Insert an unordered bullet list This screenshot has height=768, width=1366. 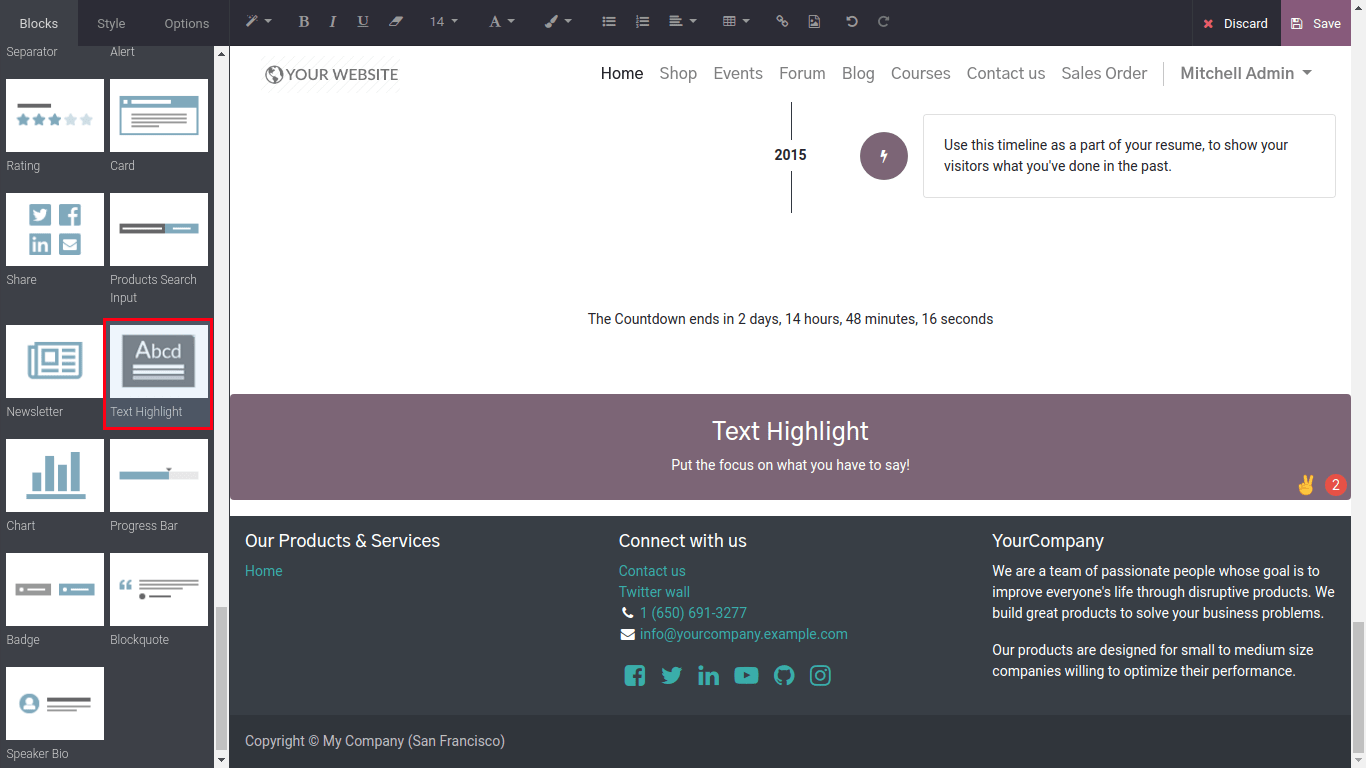[609, 22]
